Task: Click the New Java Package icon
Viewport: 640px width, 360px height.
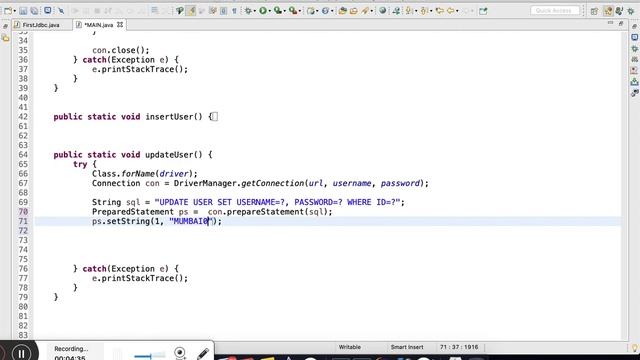Action: (311, 11)
